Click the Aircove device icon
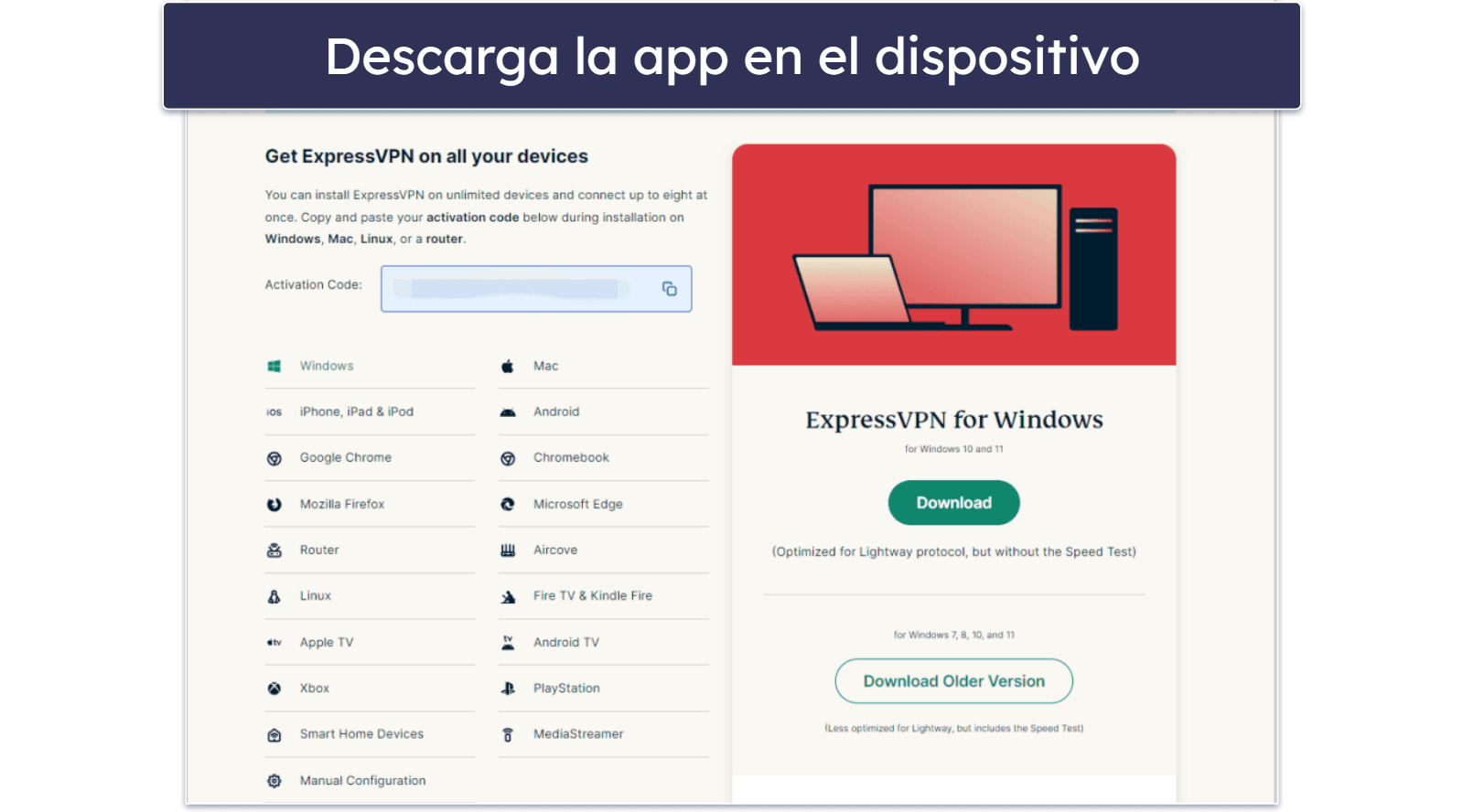Viewport: 1463px width, 812px height. click(x=508, y=550)
